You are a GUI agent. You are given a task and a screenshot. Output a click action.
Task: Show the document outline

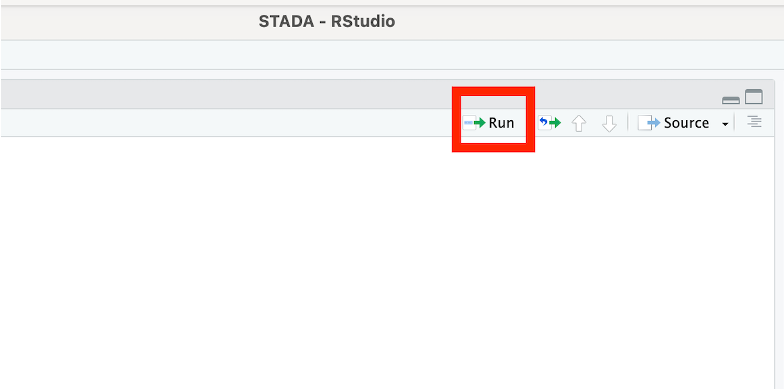pos(754,122)
